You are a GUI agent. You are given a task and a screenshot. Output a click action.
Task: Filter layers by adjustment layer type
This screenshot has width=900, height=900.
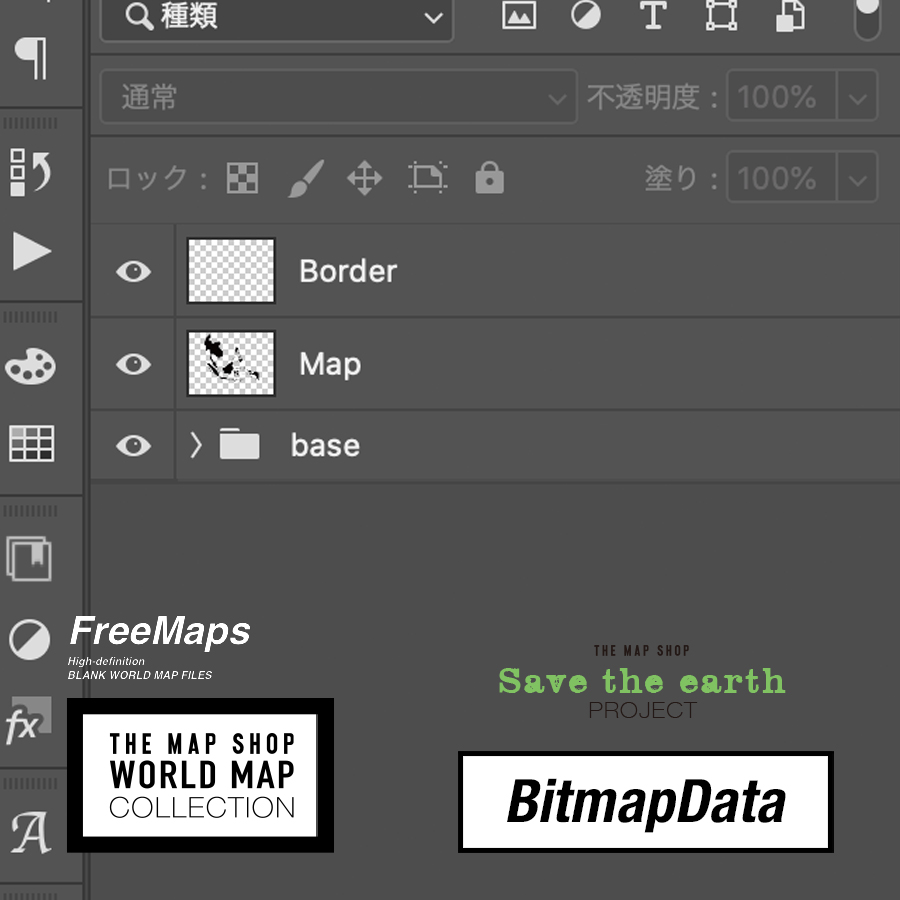click(x=586, y=15)
